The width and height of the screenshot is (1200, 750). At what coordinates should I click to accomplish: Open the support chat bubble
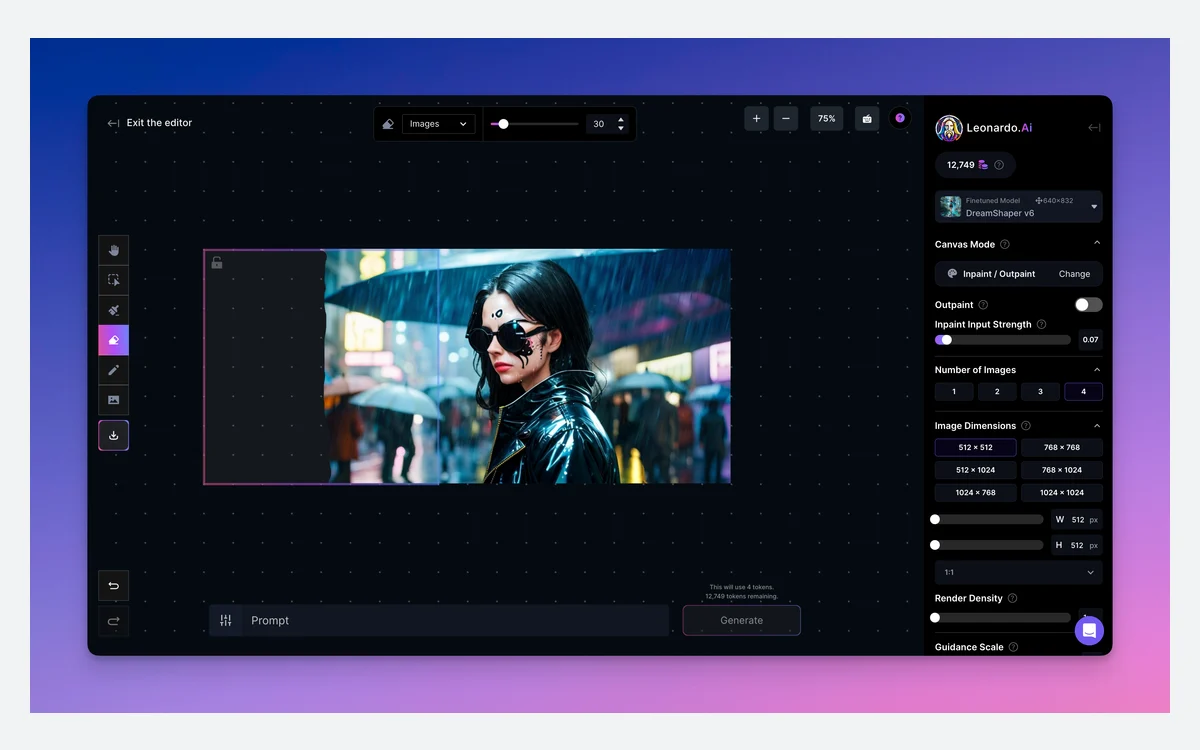click(1089, 631)
